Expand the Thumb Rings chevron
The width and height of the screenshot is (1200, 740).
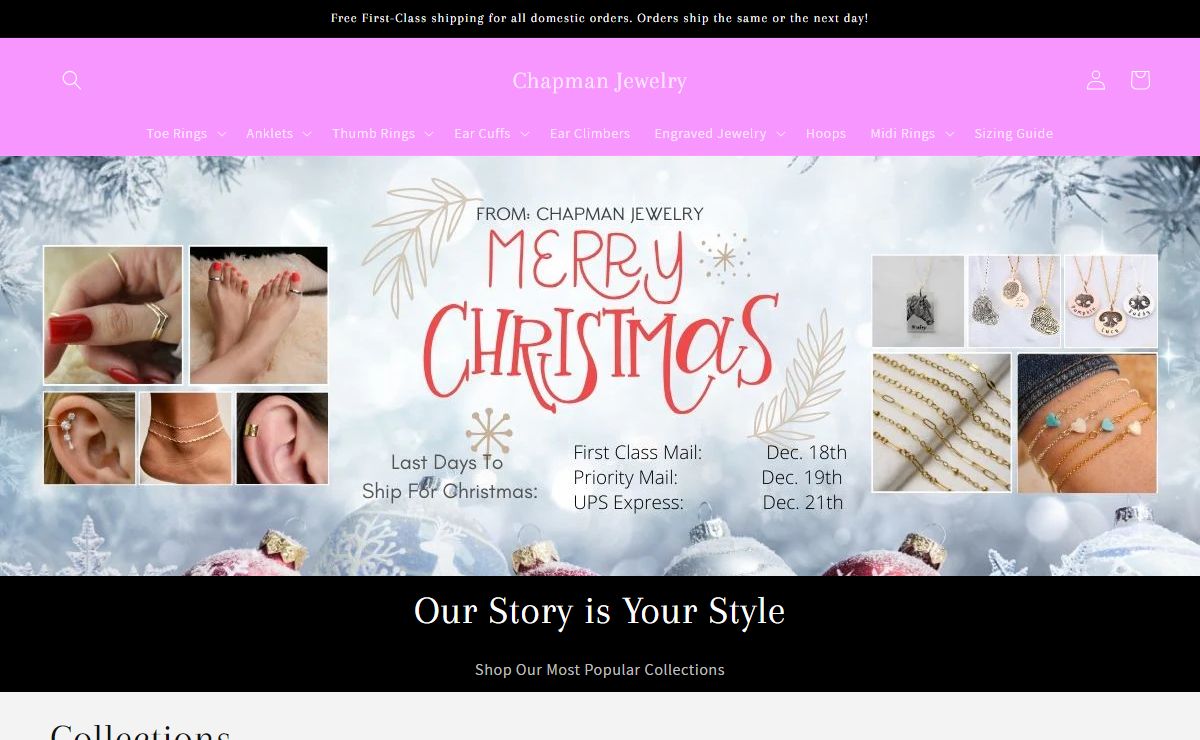pyautogui.click(x=428, y=134)
